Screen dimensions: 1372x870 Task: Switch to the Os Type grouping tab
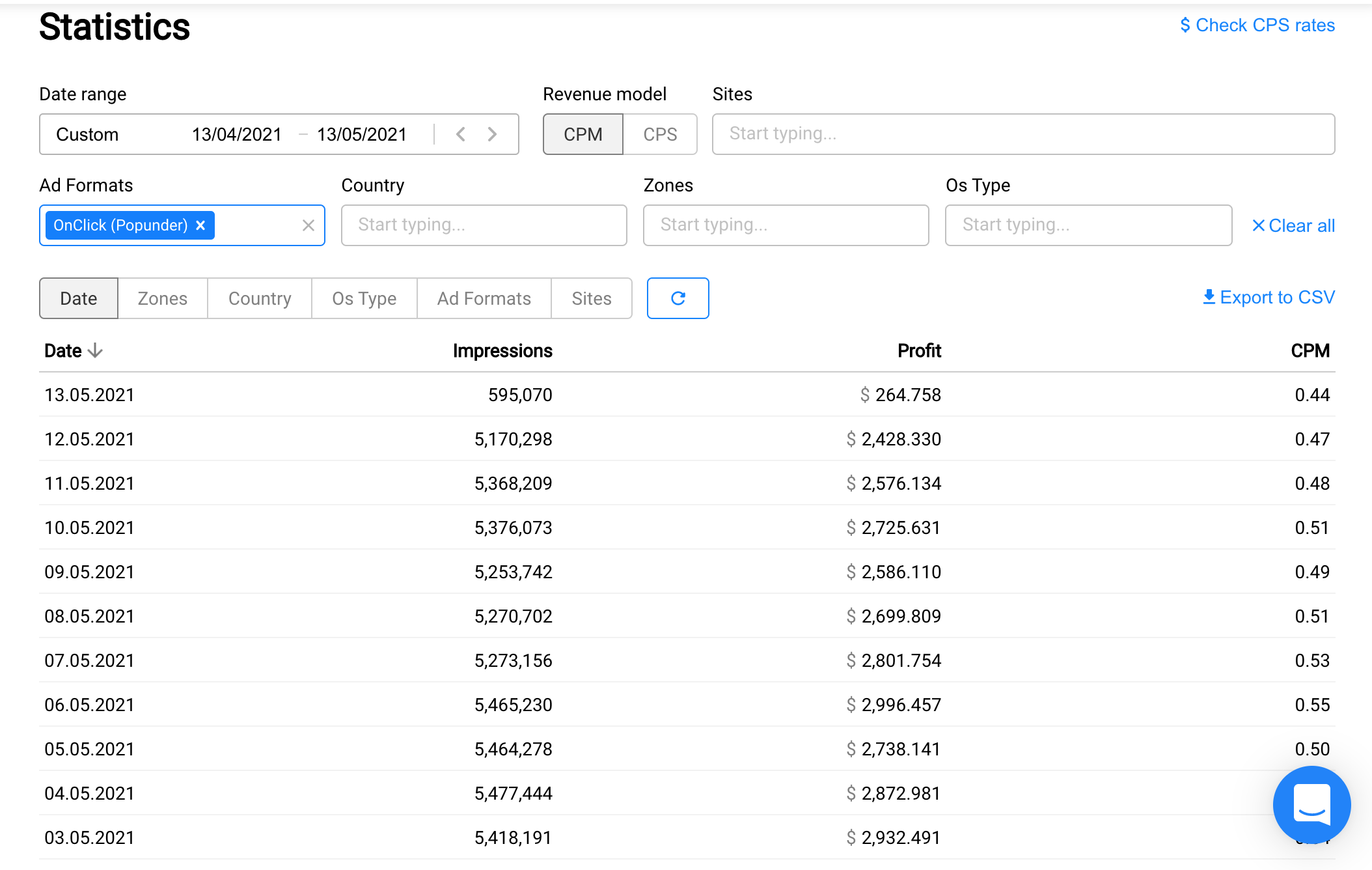point(364,298)
